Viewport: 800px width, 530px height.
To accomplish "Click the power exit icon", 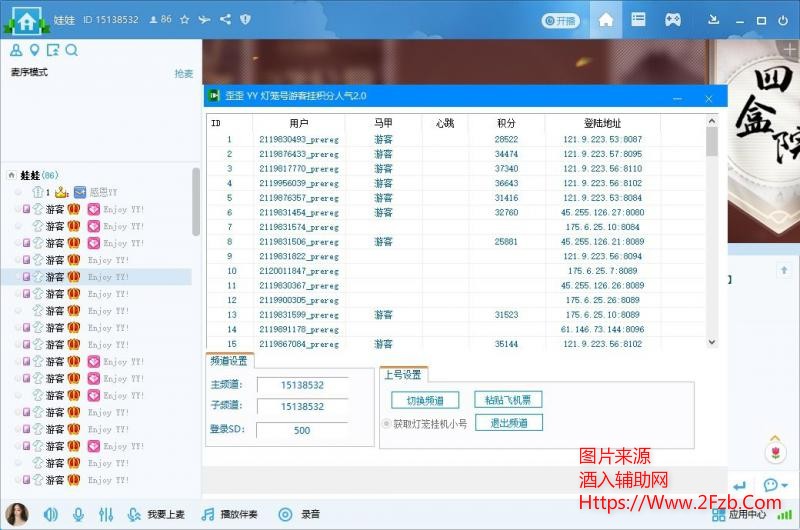I will click(x=783, y=20).
